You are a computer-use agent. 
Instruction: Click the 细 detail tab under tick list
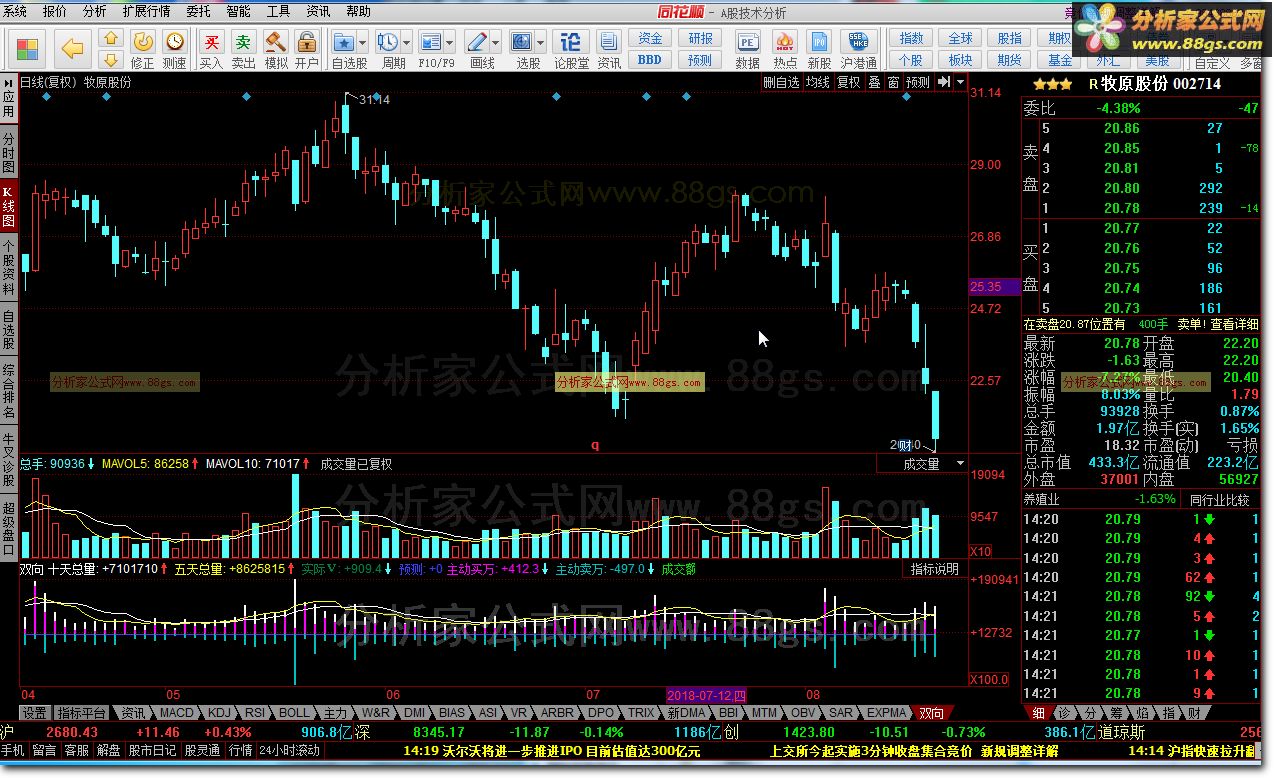[x=1038, y=713]
